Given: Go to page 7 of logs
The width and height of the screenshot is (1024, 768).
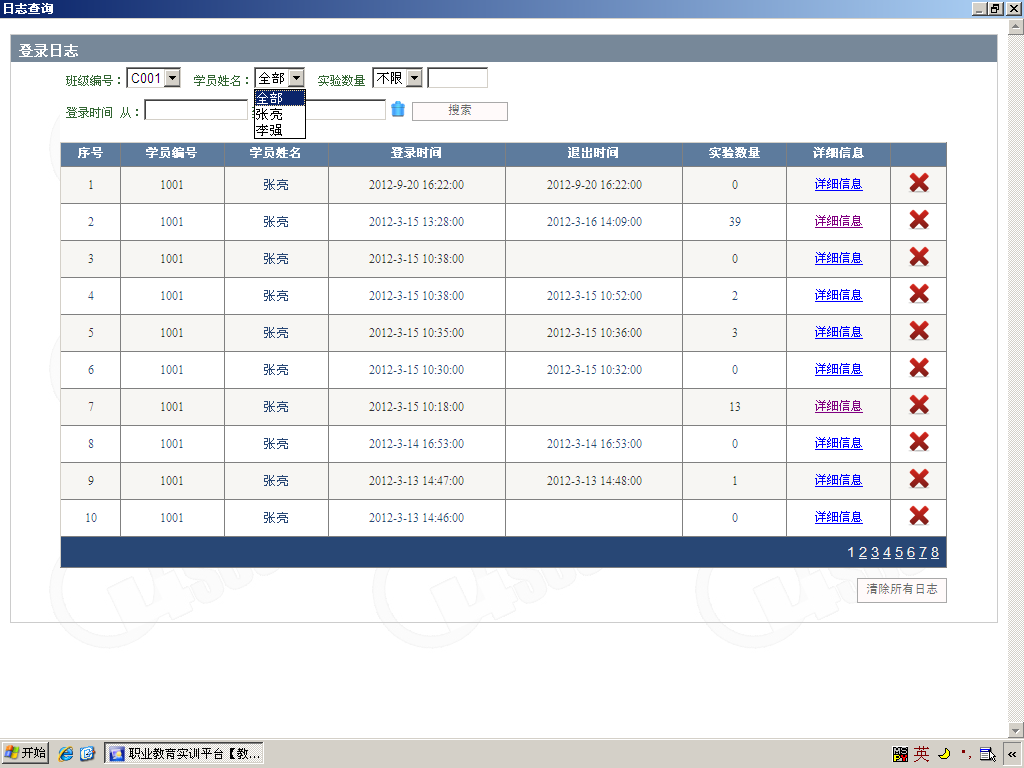Looking at the screenshot, I should click(923, 552).
